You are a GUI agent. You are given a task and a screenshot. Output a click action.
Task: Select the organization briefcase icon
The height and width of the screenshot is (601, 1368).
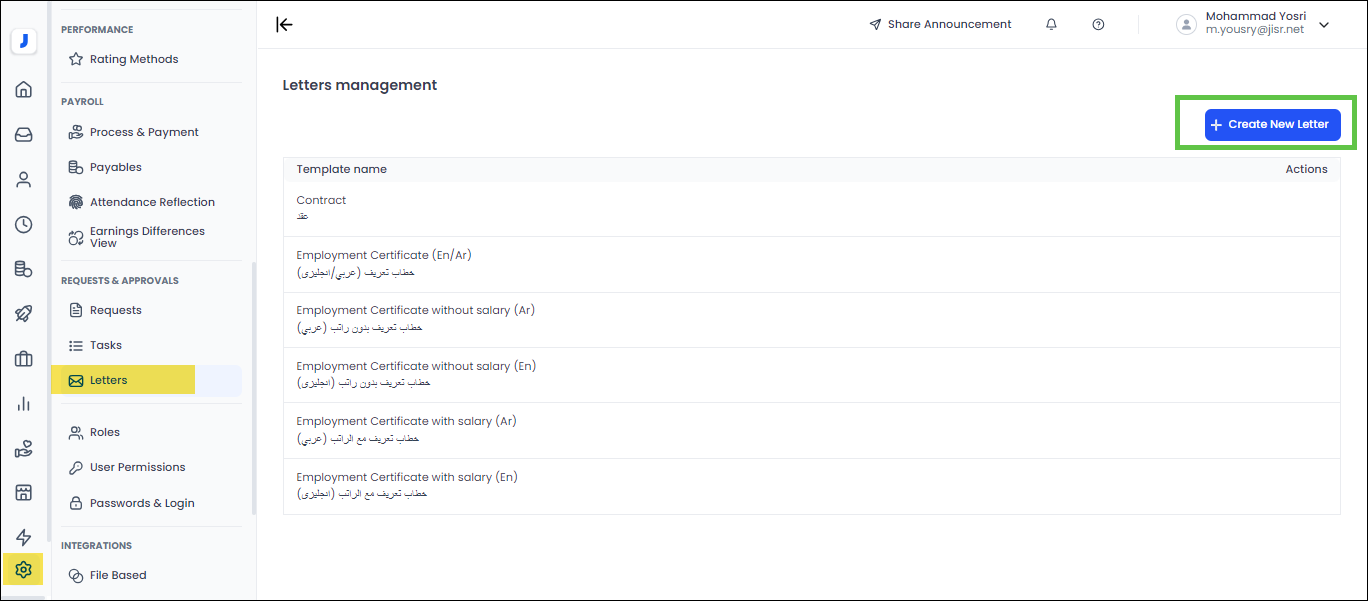coord(23,358)
